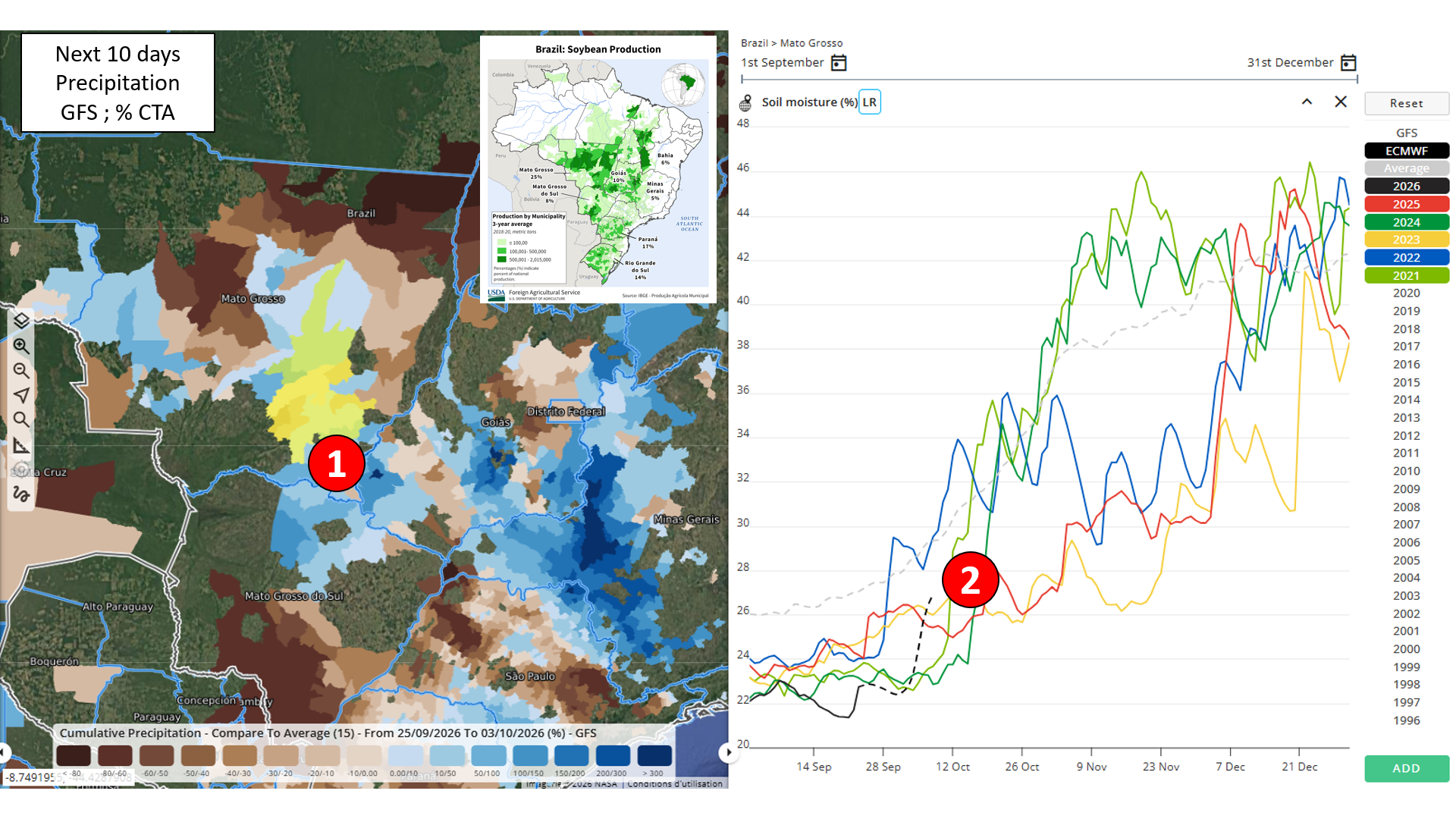Enable the 2000 year series
This screenshot has height=819, width=1456.
[1407, 649]
